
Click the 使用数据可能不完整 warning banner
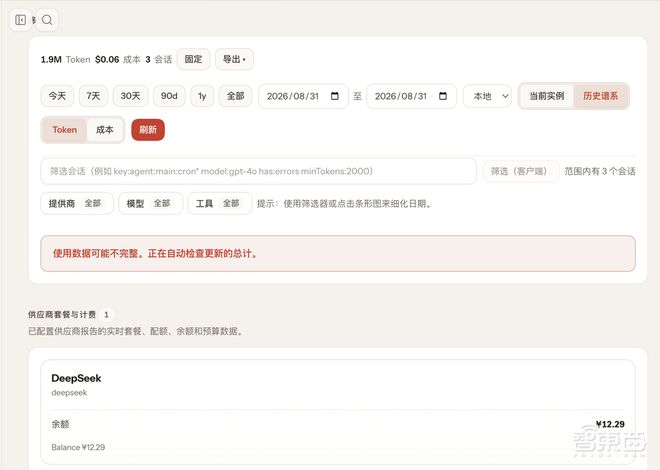[338, 253]
